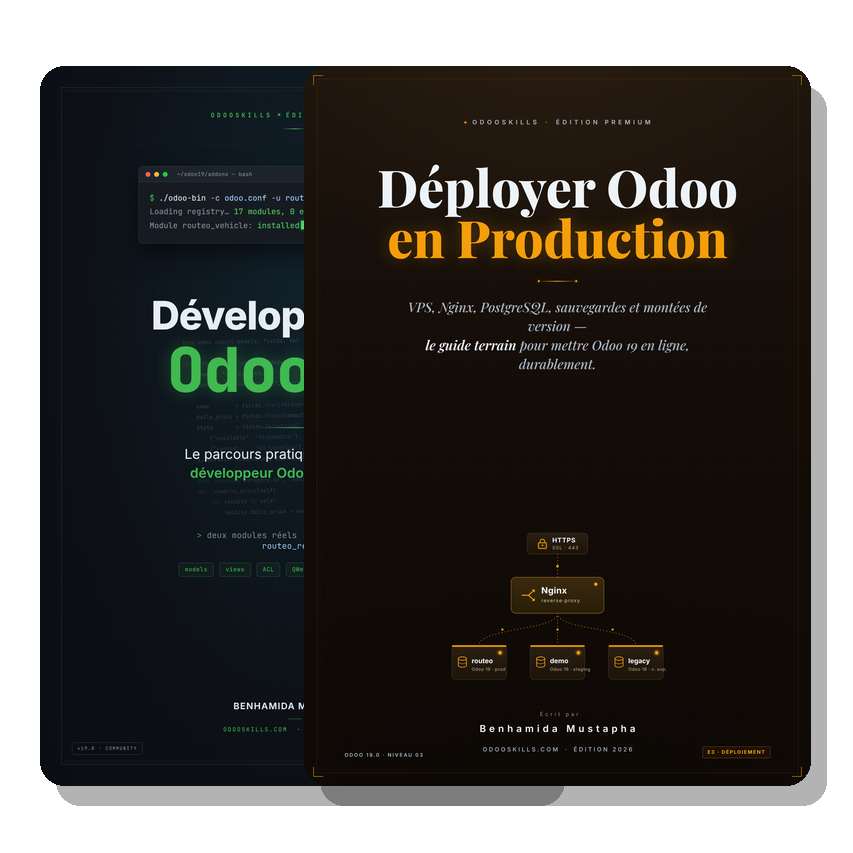This screenshot has width=853, height=853.
Task: Click the 'v19.0 · COMMUNITY' badge
Action: pos(107,749)
